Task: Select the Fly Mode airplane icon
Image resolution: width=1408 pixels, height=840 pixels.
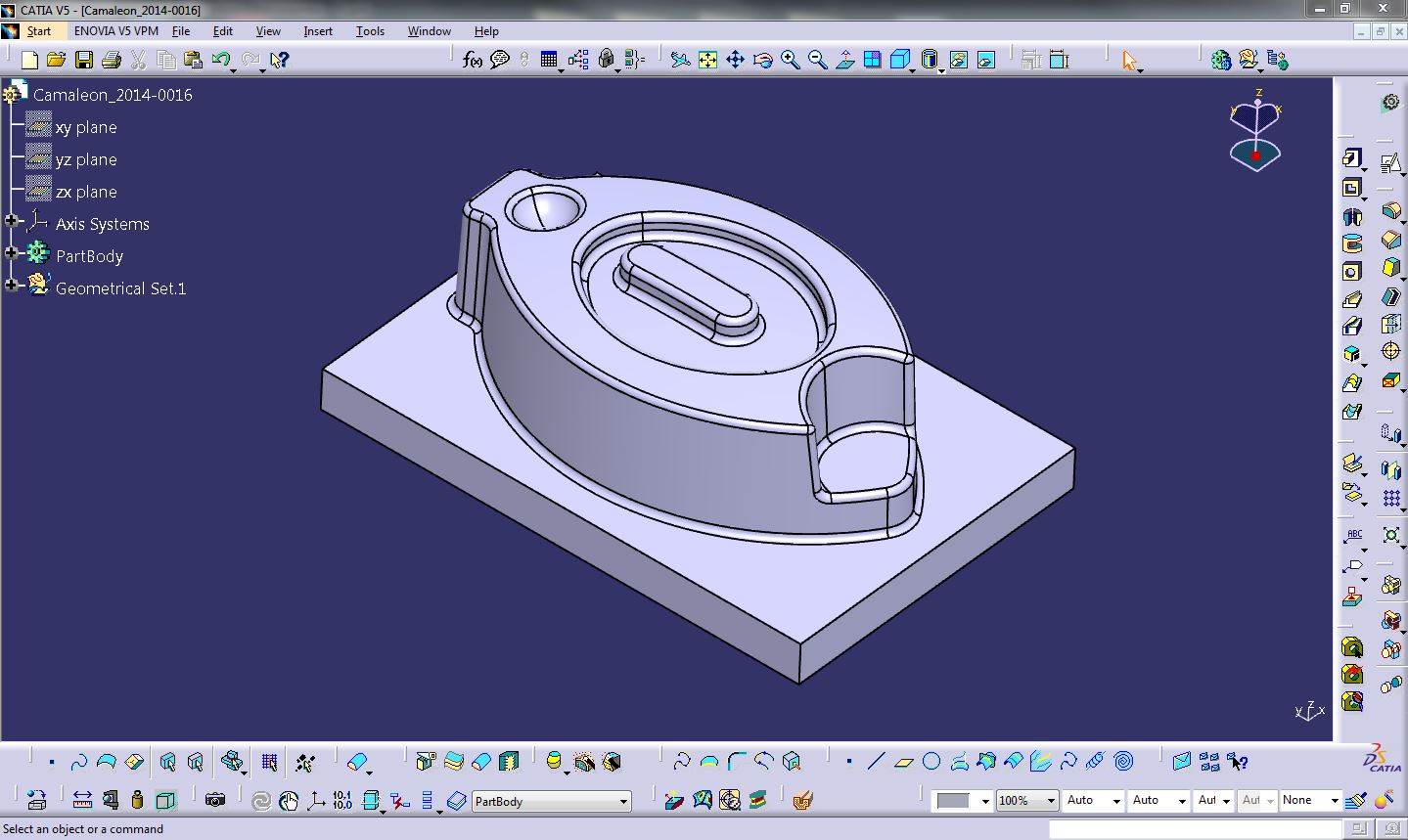Action: point(680,60)
